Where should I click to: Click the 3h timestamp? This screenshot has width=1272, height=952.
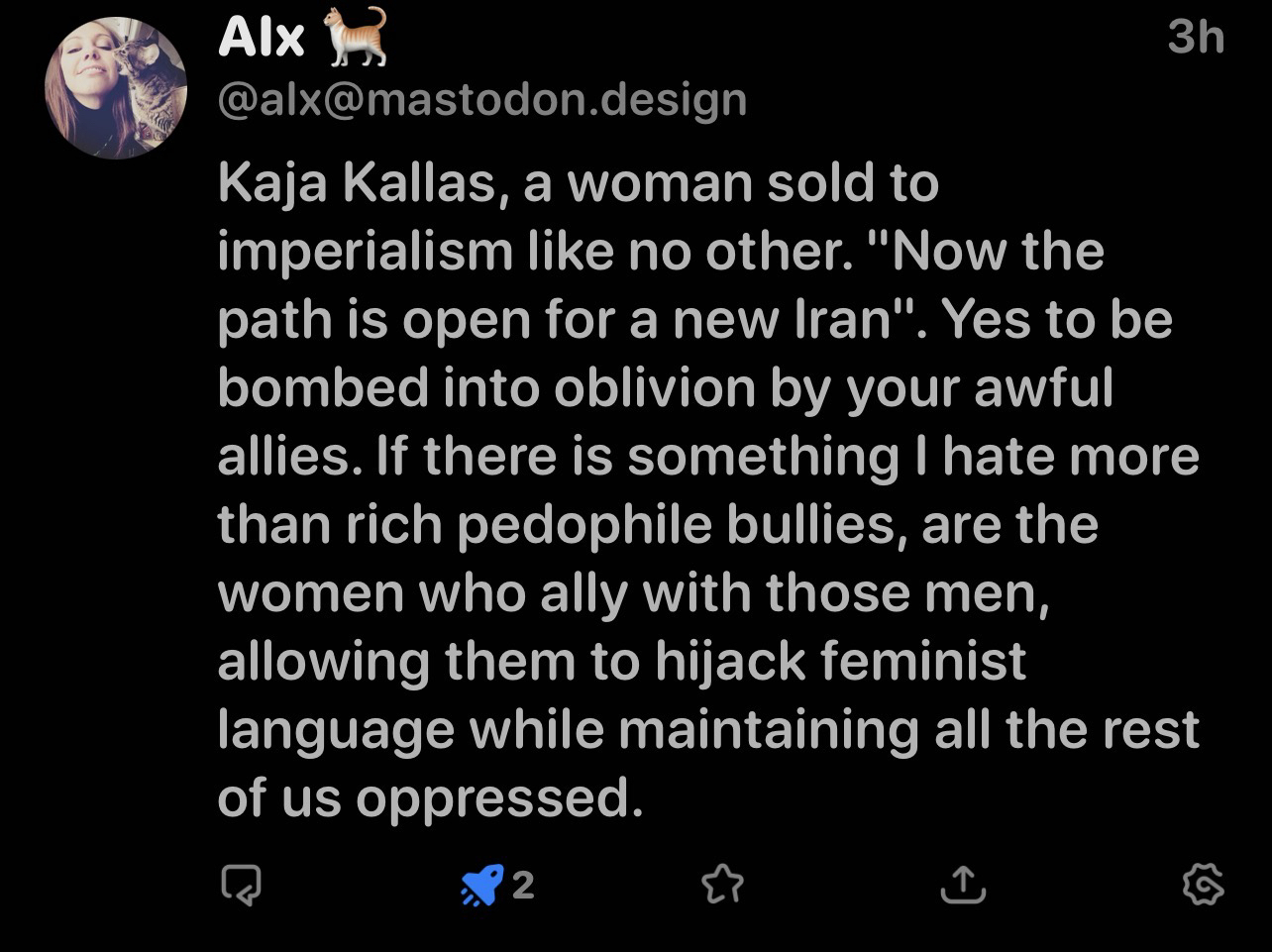(1196, 39)
